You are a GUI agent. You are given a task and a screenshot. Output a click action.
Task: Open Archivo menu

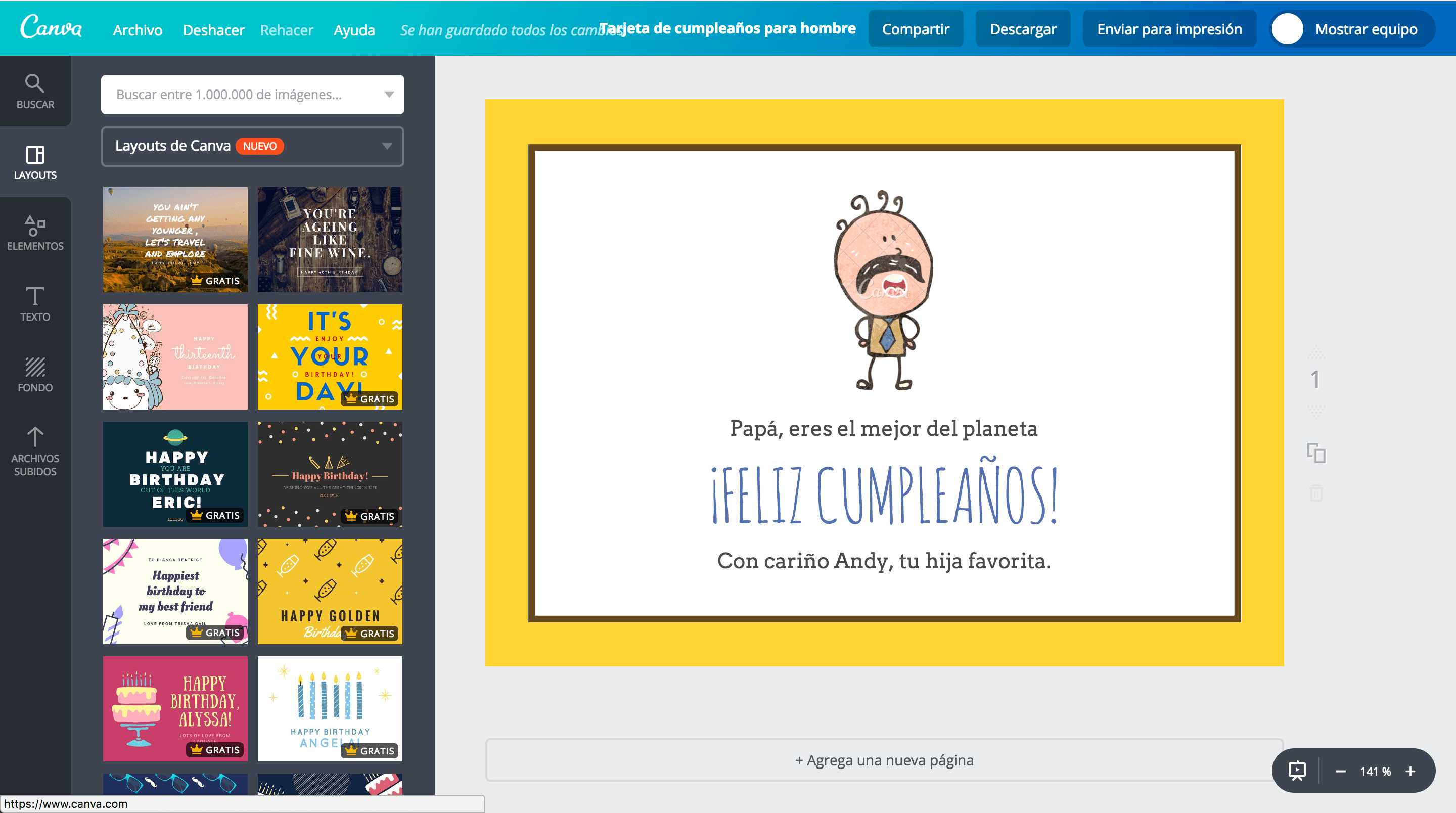coord(138,29)
